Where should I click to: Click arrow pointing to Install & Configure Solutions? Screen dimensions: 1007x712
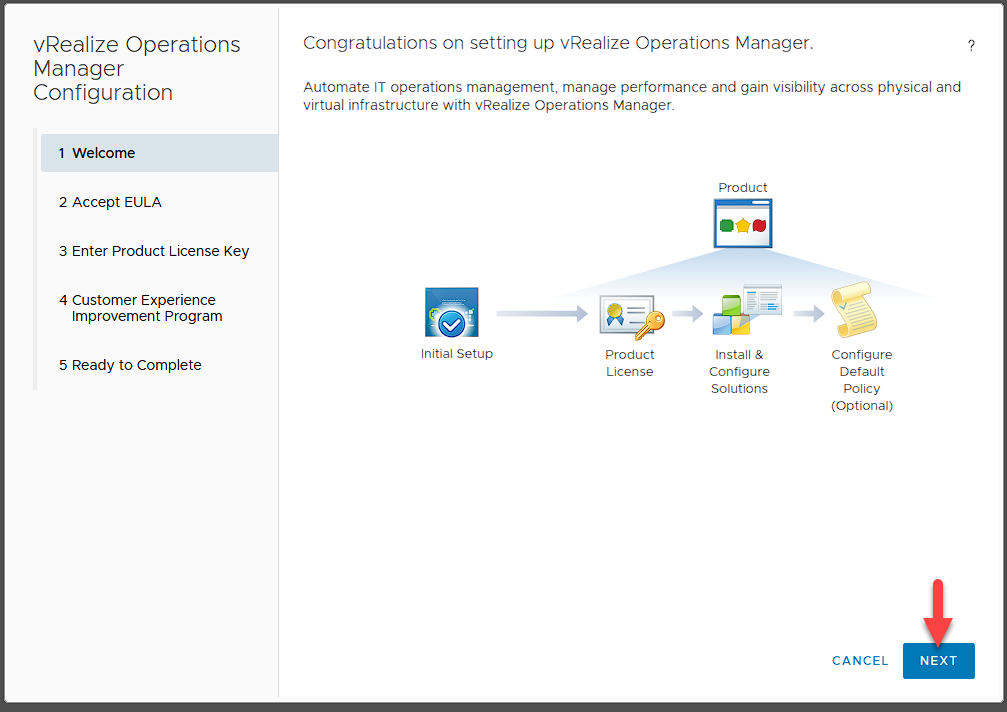coord(687,314)
